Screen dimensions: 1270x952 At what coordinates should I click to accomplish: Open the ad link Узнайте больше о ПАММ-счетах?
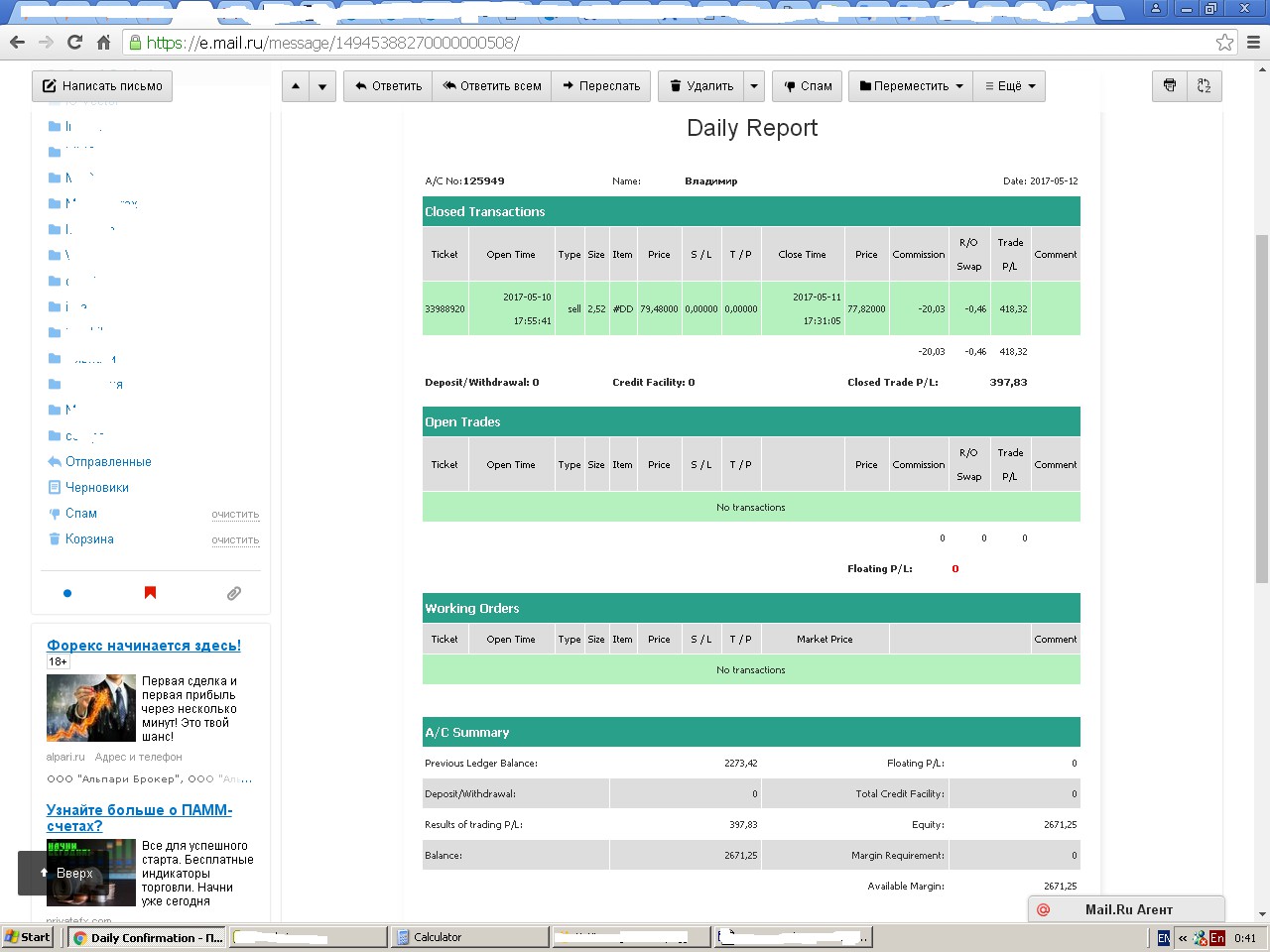(140, 818)
